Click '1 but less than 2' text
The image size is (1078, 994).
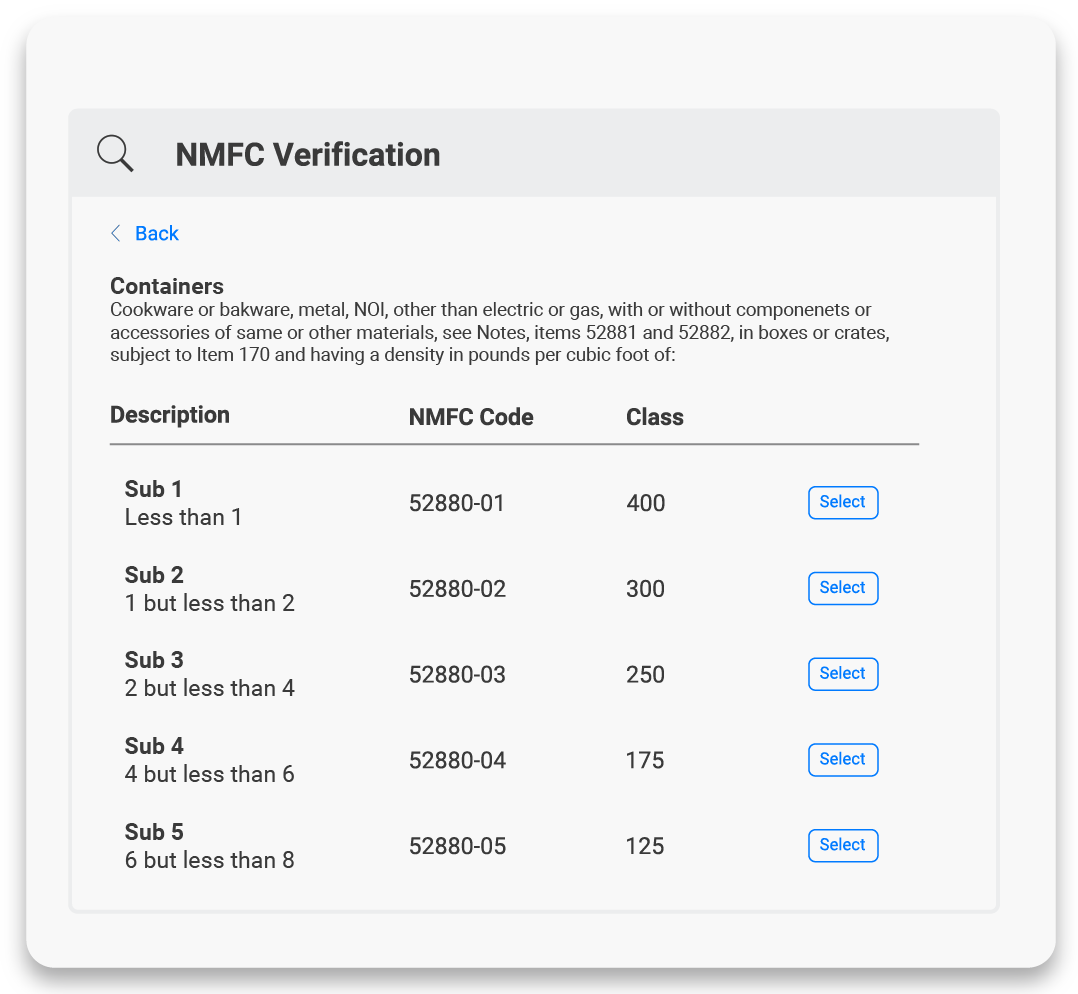(x=210, y=603)
